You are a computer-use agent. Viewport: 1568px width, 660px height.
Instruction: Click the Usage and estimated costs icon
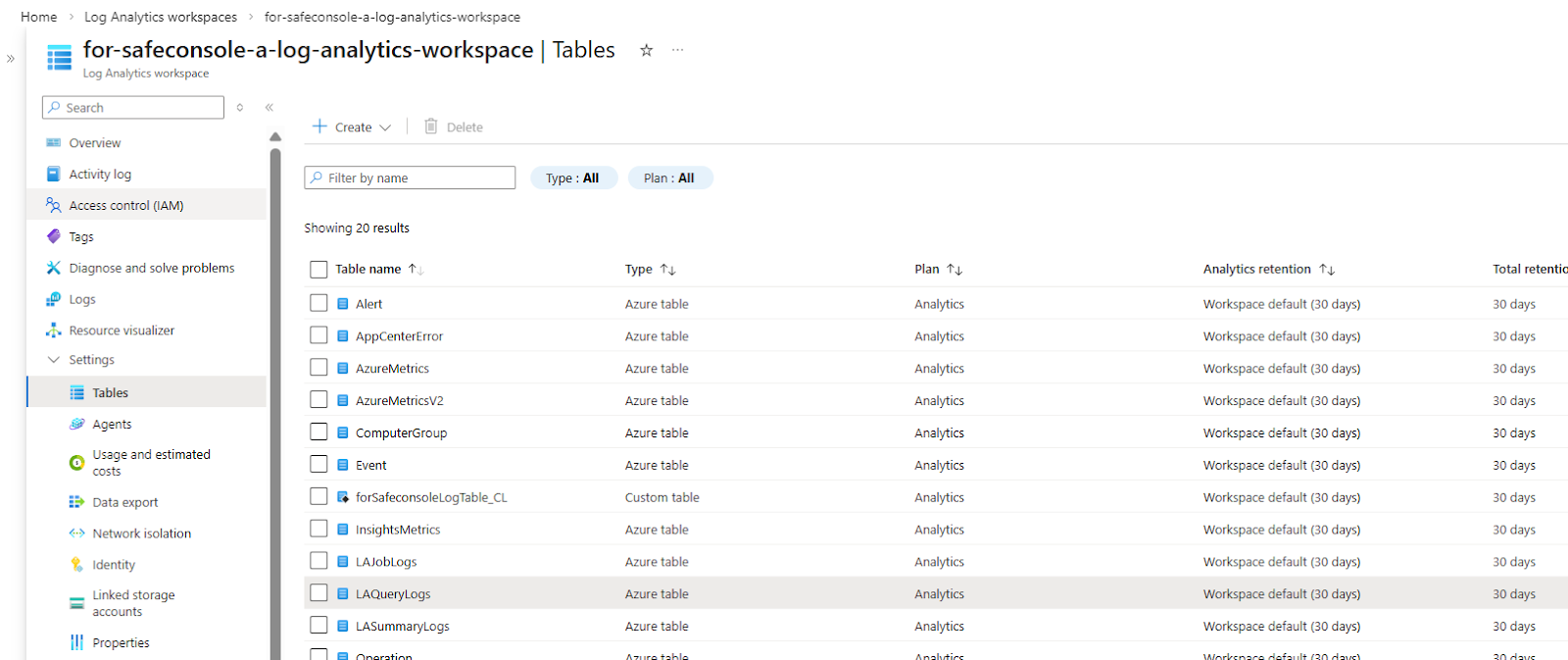coord(77,463)
